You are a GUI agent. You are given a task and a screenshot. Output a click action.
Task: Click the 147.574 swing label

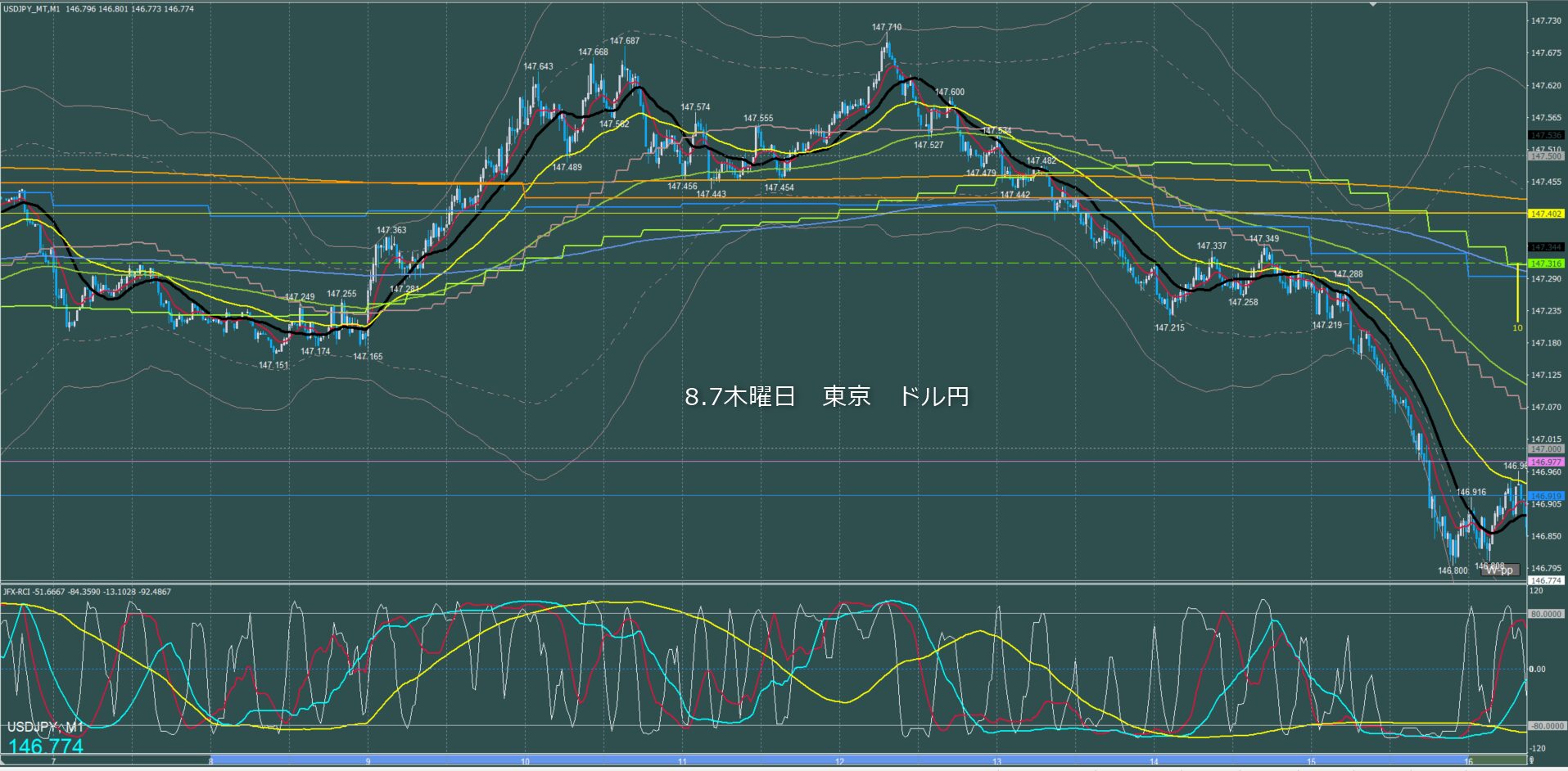click(695, 107)
